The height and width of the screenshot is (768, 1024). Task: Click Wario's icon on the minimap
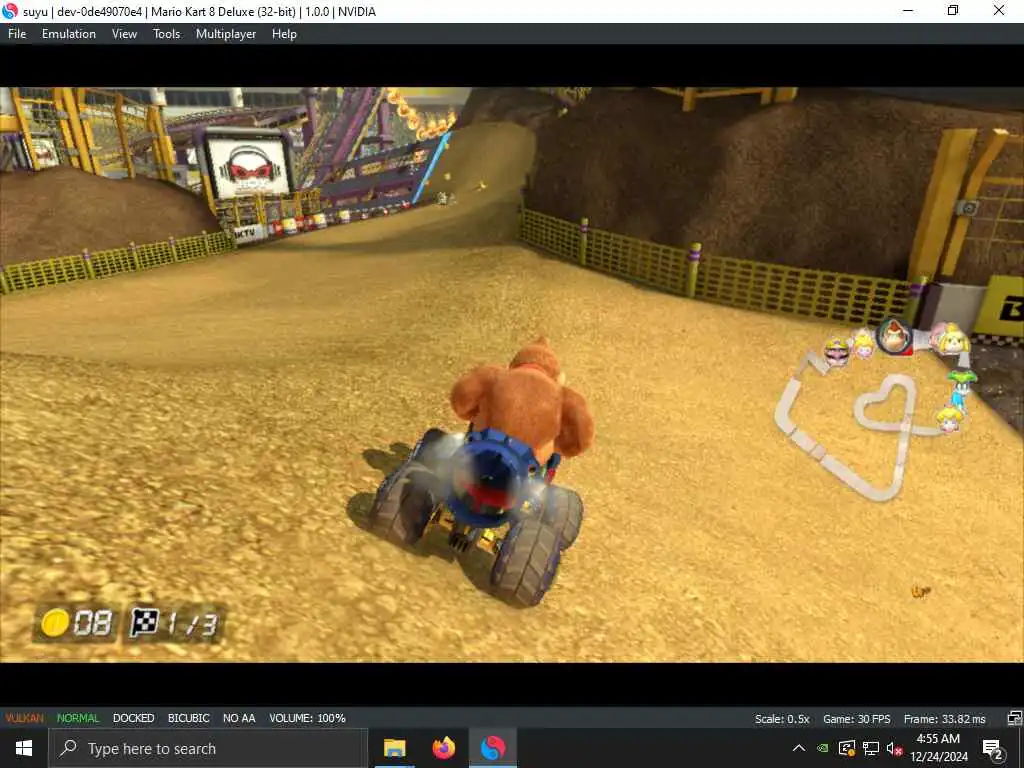tap(837, 352)
